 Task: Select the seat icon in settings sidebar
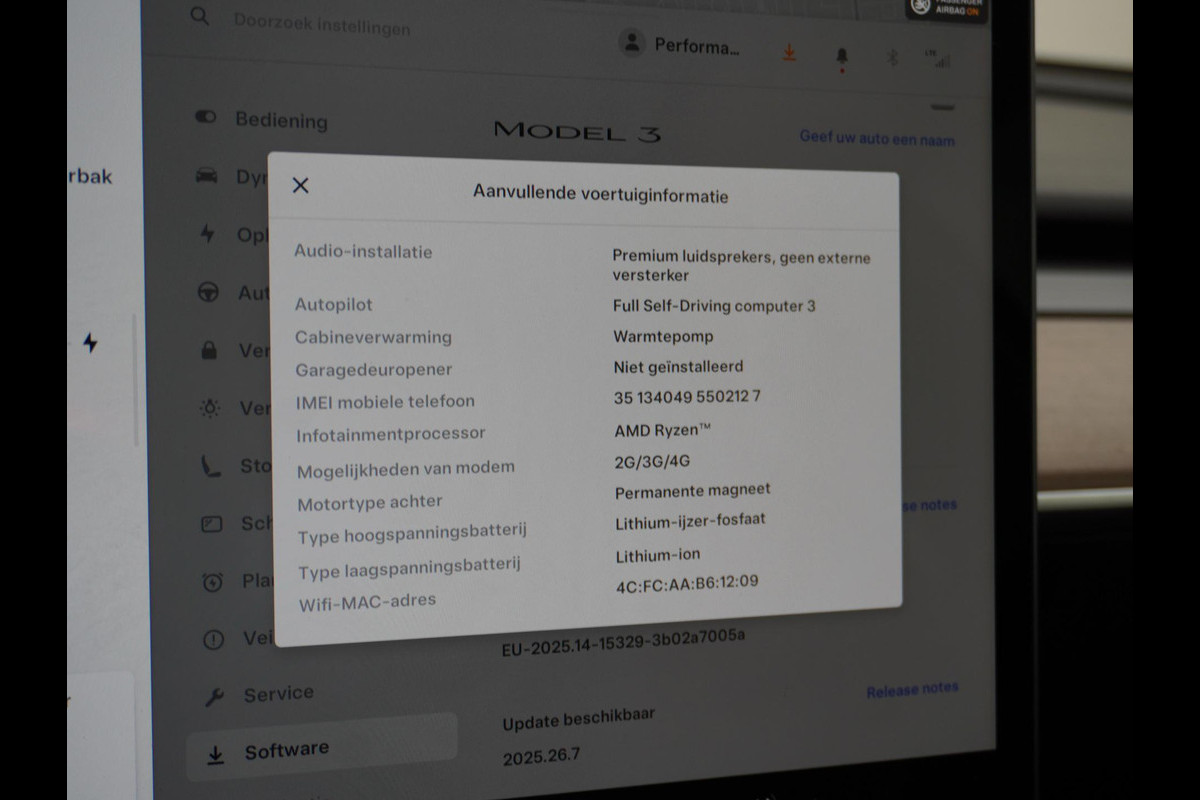point(211,466)
